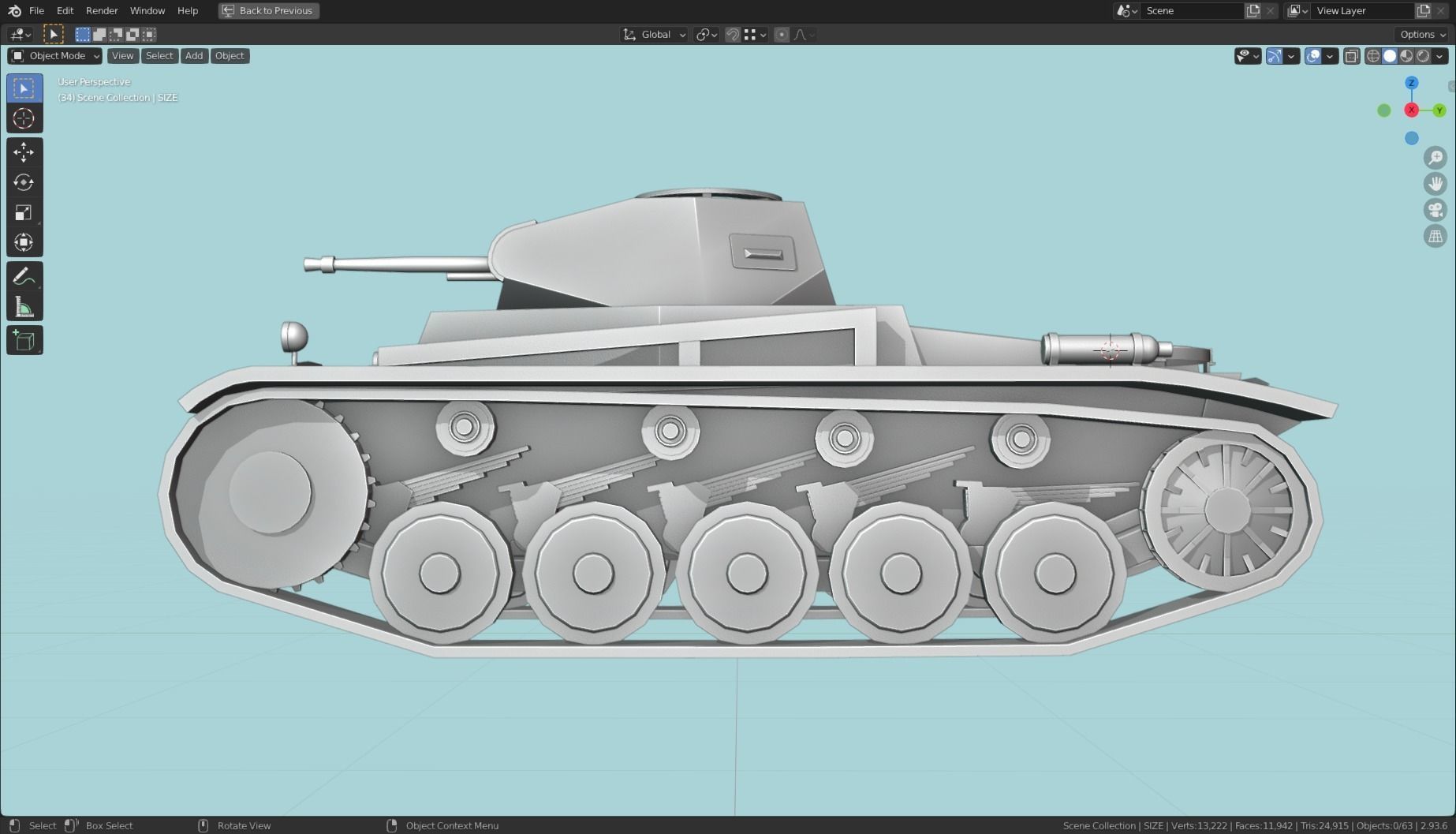Open the Global transform orientation dropdown
Image resolution: width=1456 pixels, height=834 pixels.
click(654, 34)
